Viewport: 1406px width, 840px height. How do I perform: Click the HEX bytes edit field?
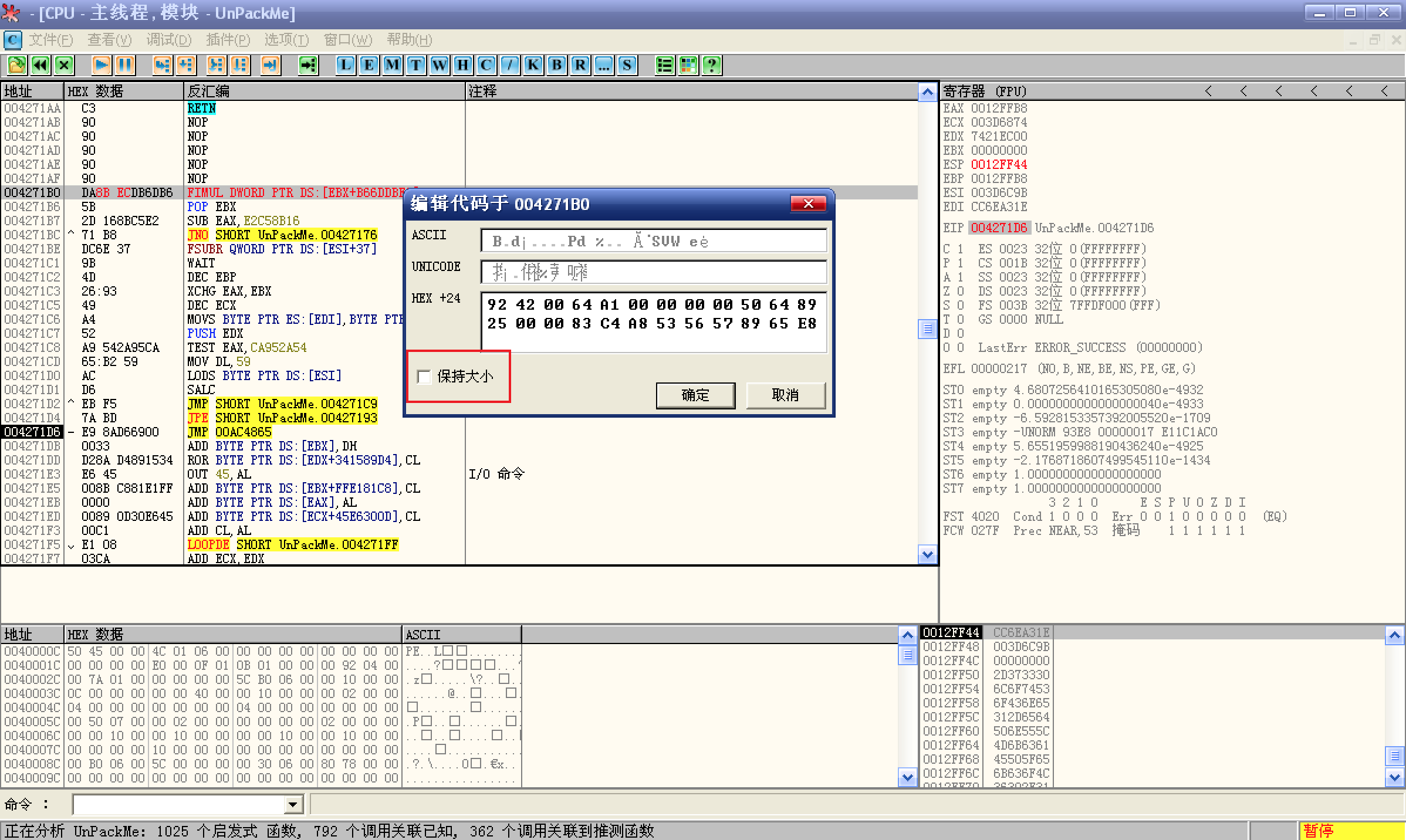click(653, 323)
